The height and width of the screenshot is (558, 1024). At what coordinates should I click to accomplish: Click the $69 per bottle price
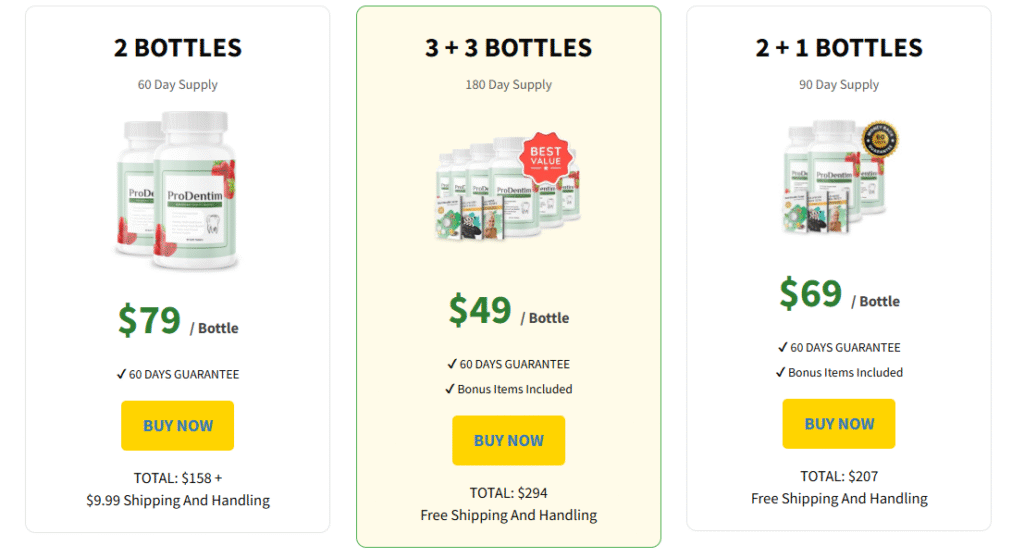(811, 293)
